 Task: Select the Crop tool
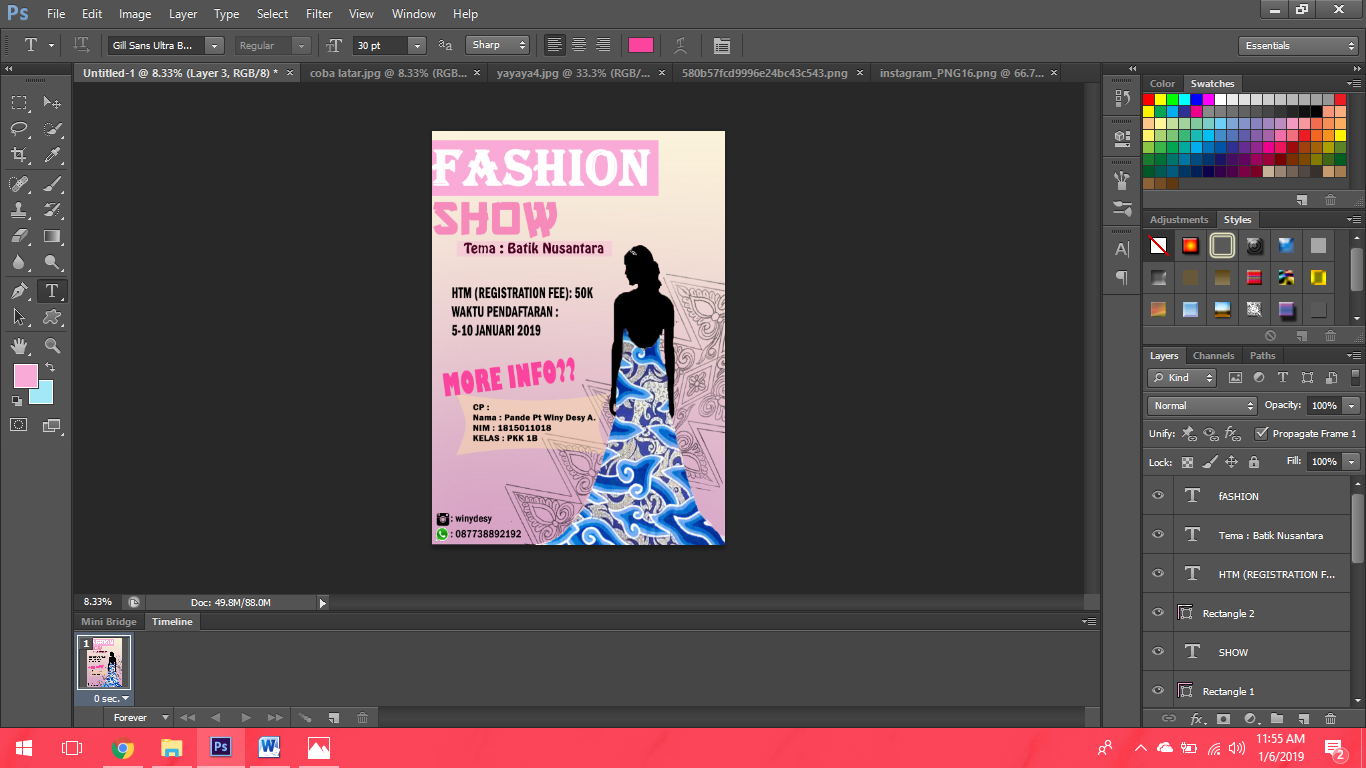point(19,155)
